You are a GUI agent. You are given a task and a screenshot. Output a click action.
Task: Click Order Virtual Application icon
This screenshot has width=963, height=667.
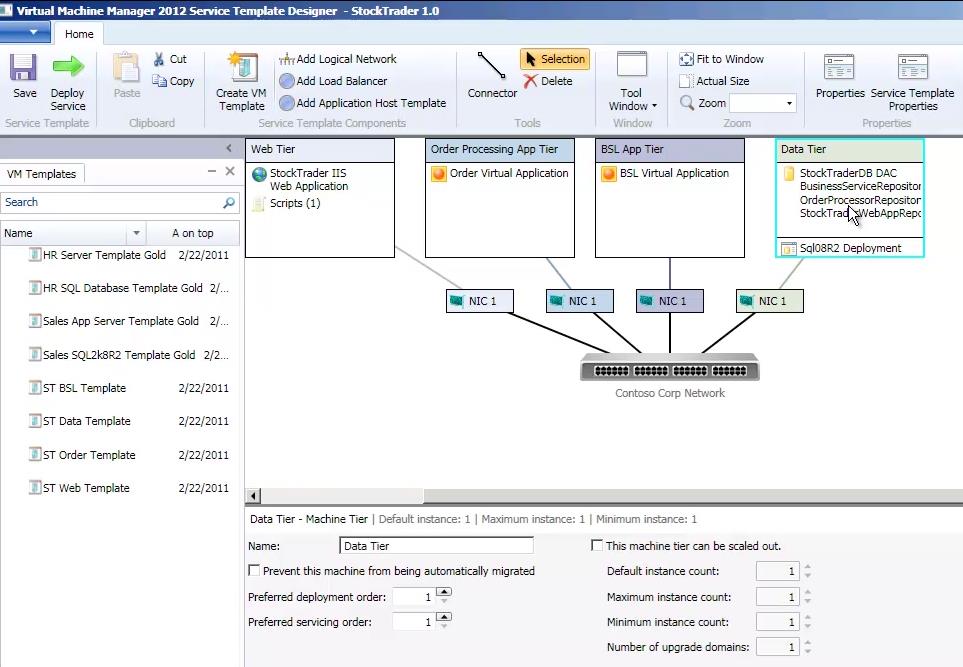[439, 174]
